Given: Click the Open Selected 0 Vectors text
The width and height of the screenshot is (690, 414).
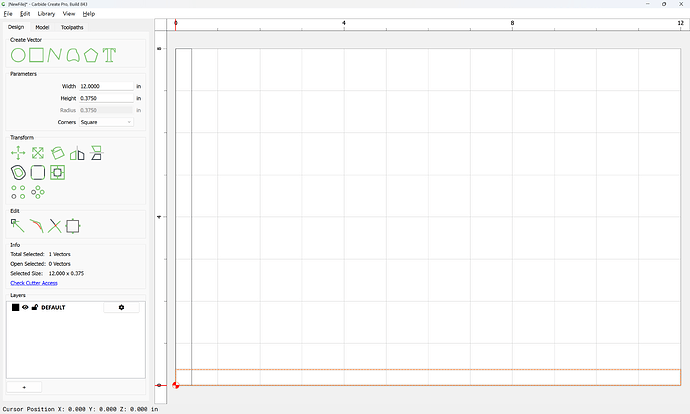Looking at the screenshot, I should click(40, 264).
